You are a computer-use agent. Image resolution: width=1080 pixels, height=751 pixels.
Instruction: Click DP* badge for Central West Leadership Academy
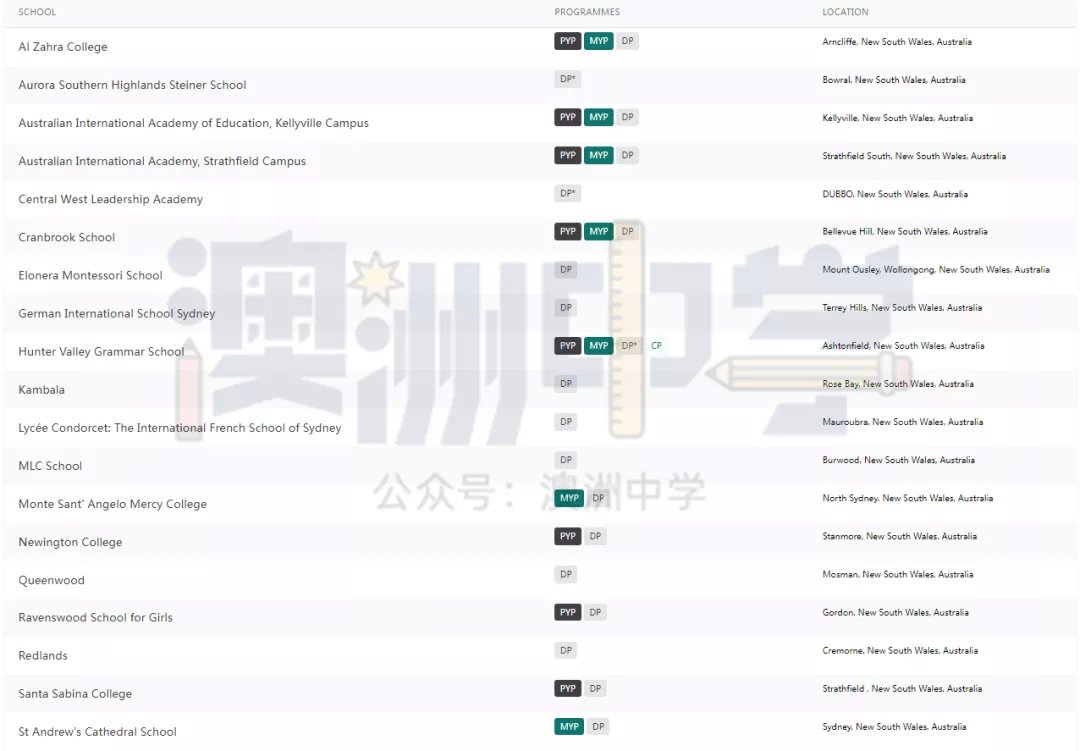pos(568,194)
